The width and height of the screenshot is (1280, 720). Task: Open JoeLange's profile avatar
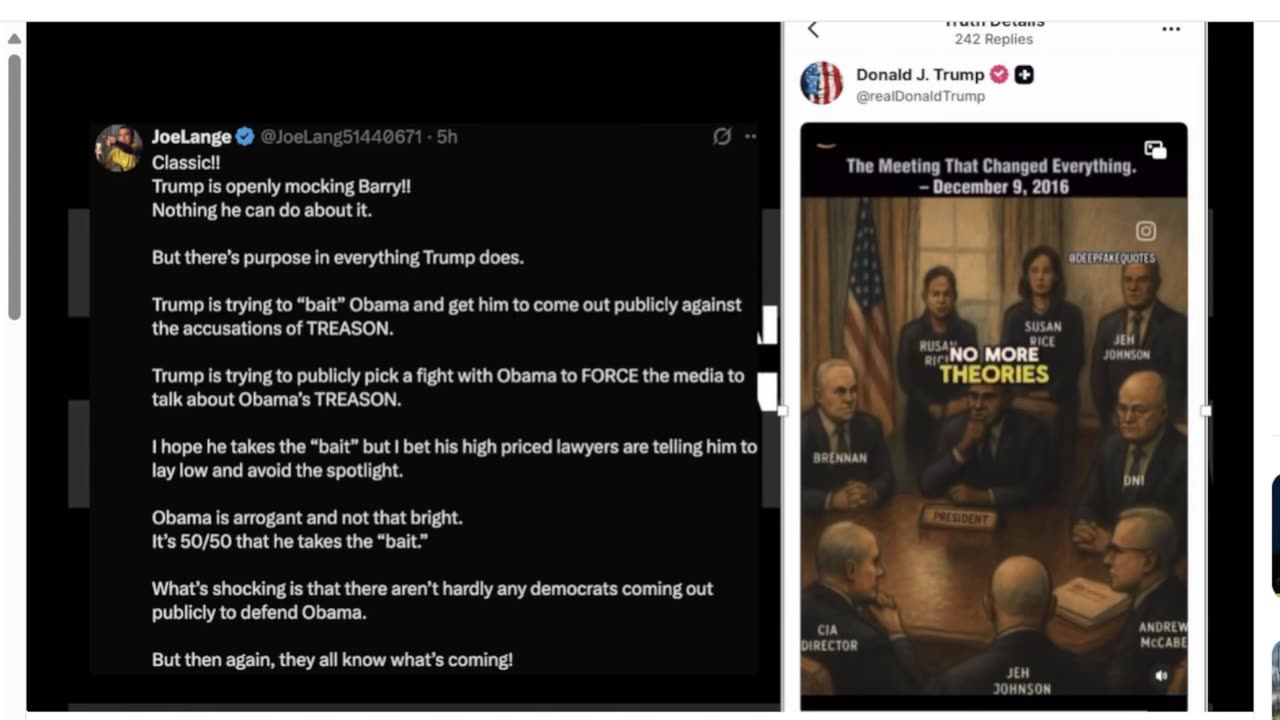tap(118, 148)
